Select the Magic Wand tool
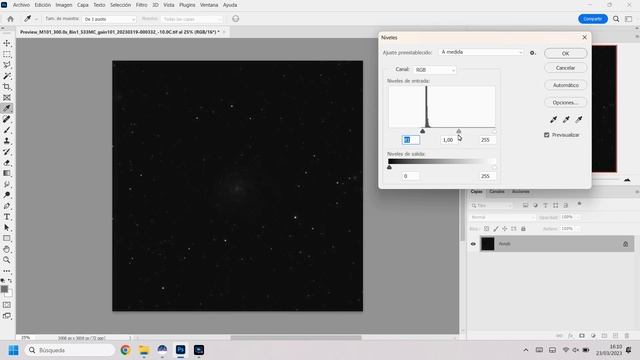The height and width of the screenshot is (360, 640). click(7, 76)
